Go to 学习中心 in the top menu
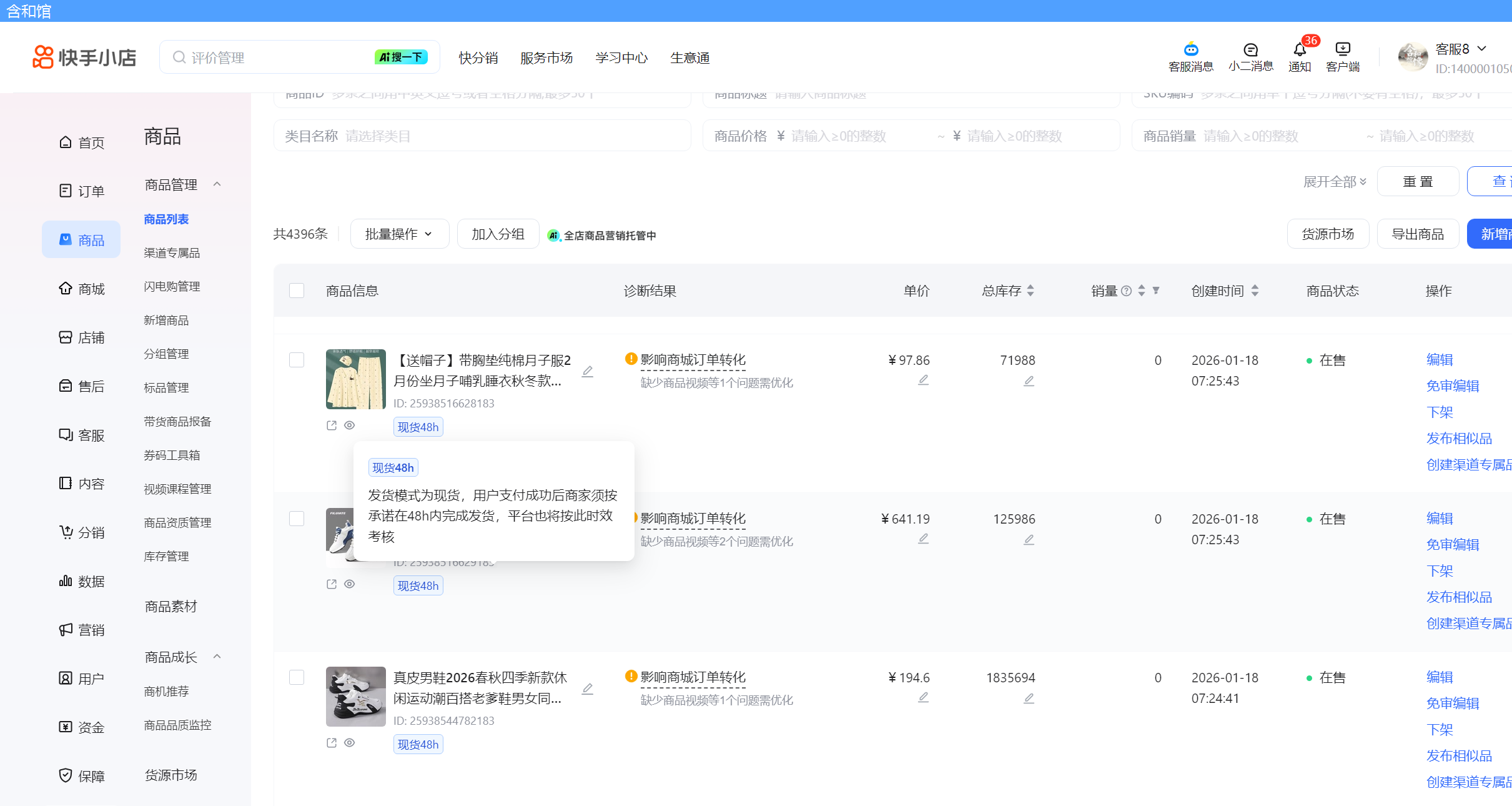 point(621,57)
